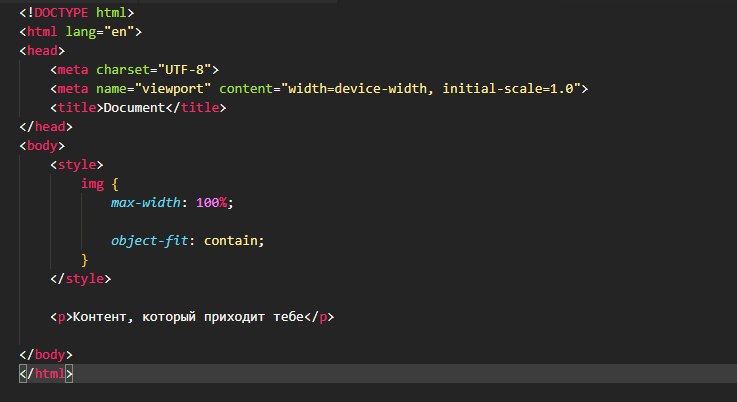Click the opening html tag name
737x402 pixels.
[x=42, y=32]
